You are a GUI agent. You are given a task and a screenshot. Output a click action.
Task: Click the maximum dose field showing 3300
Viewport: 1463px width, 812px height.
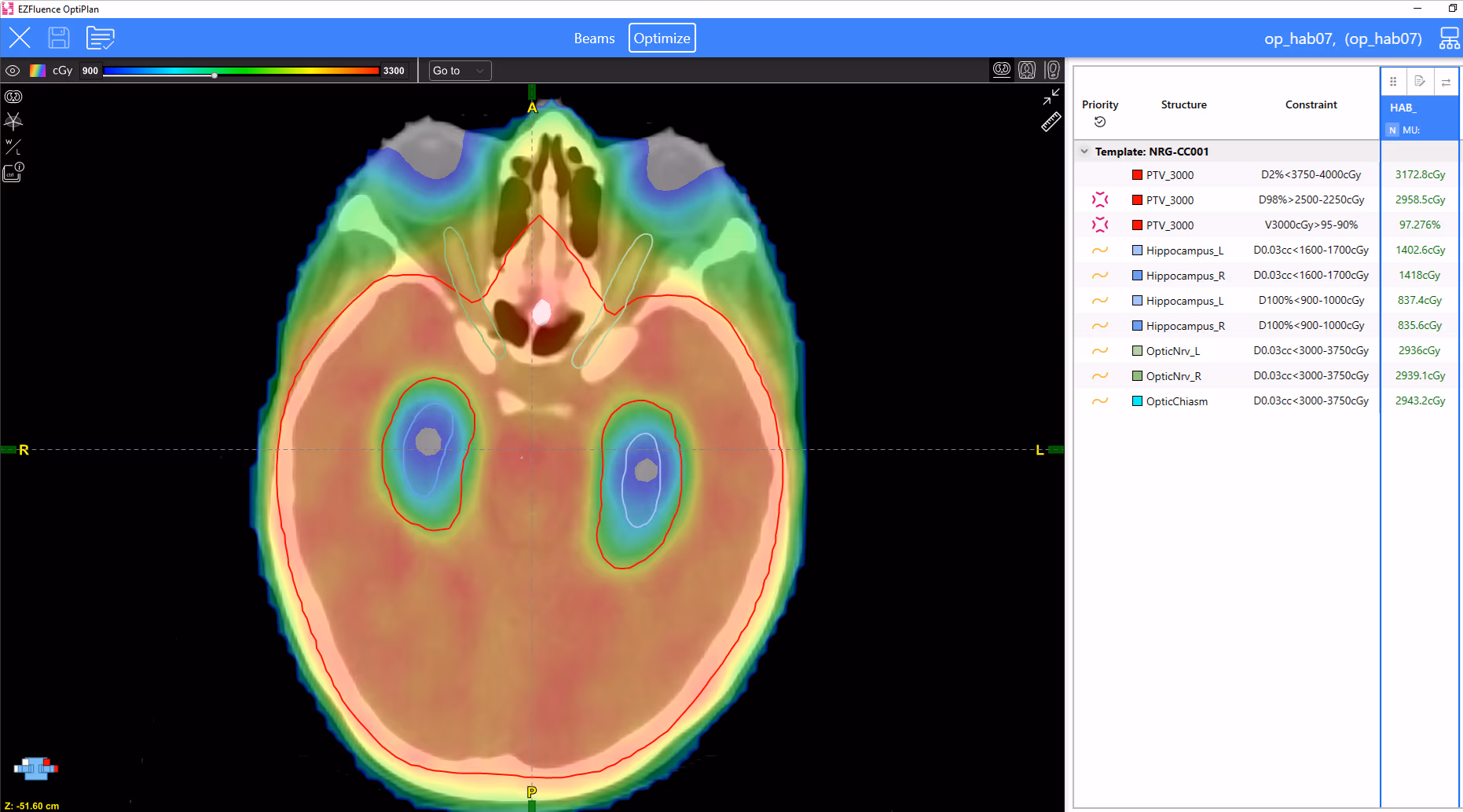394,71
